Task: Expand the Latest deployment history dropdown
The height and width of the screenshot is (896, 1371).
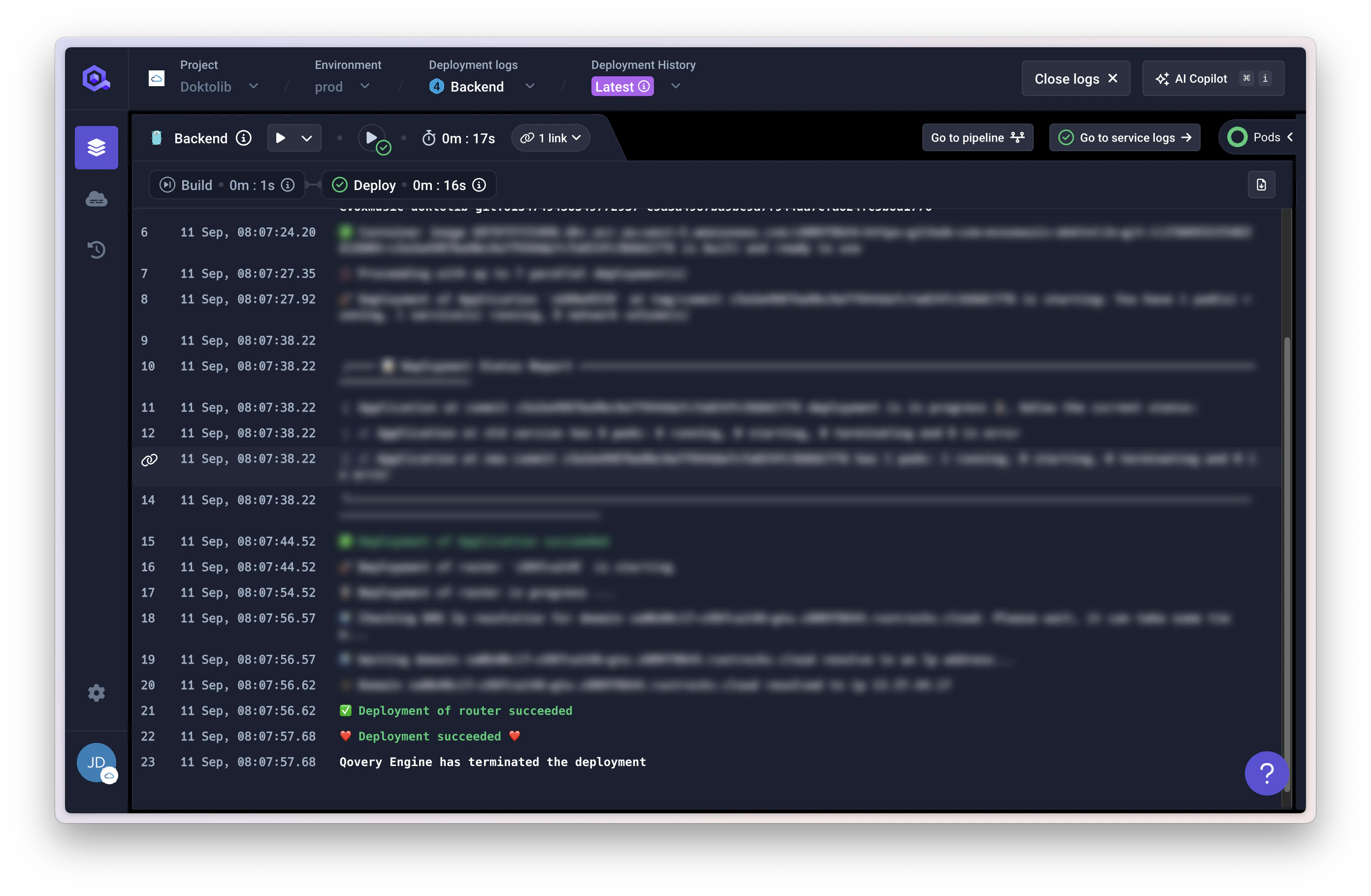Action: [675, 86]
